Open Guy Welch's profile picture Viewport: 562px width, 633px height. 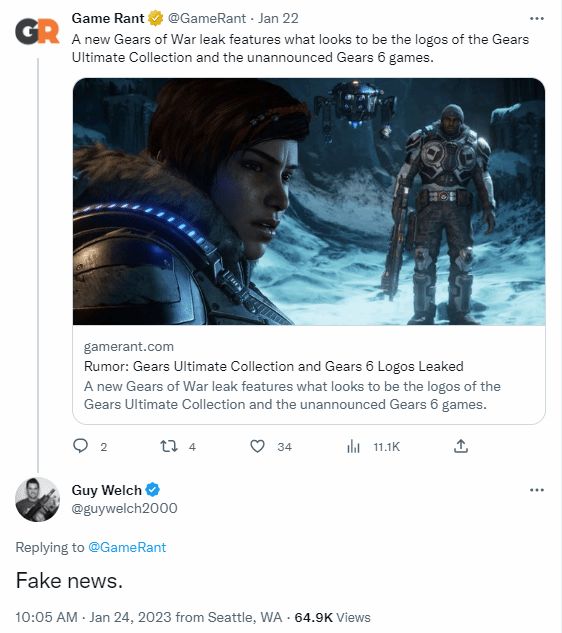click(x=38, y=499)
